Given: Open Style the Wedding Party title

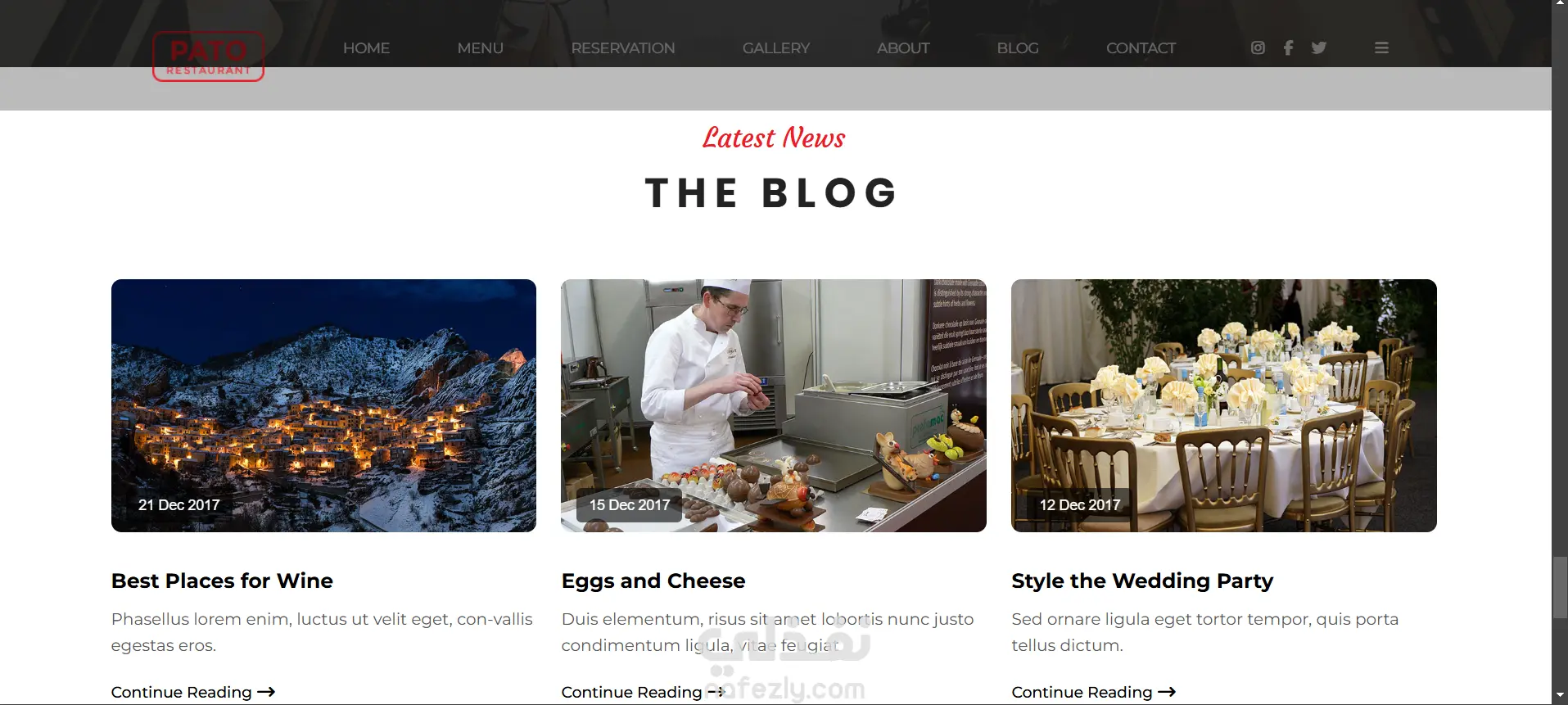Looking at the screenshot, I should coord(1142,581).
